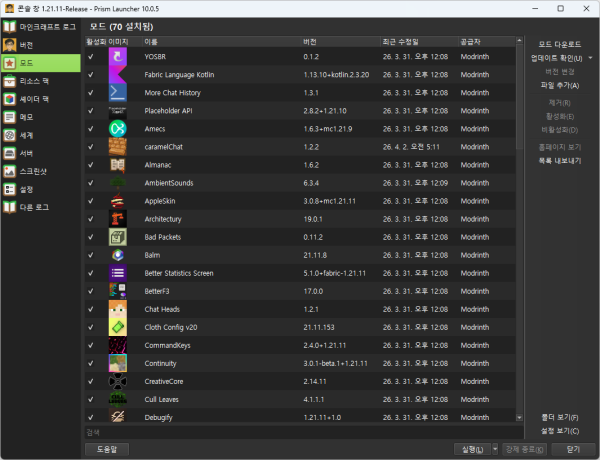Image resolution: width=600 pixels, height=460 pixels.
Task: Click the mod list scrollbar up arrow
Action: (519, 40)
